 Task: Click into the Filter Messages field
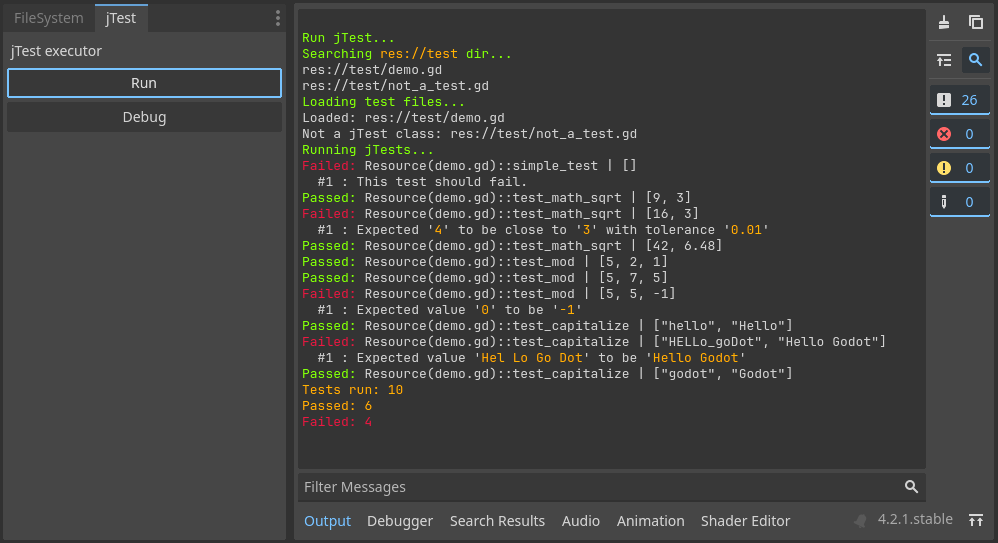(x=600, y=487)
